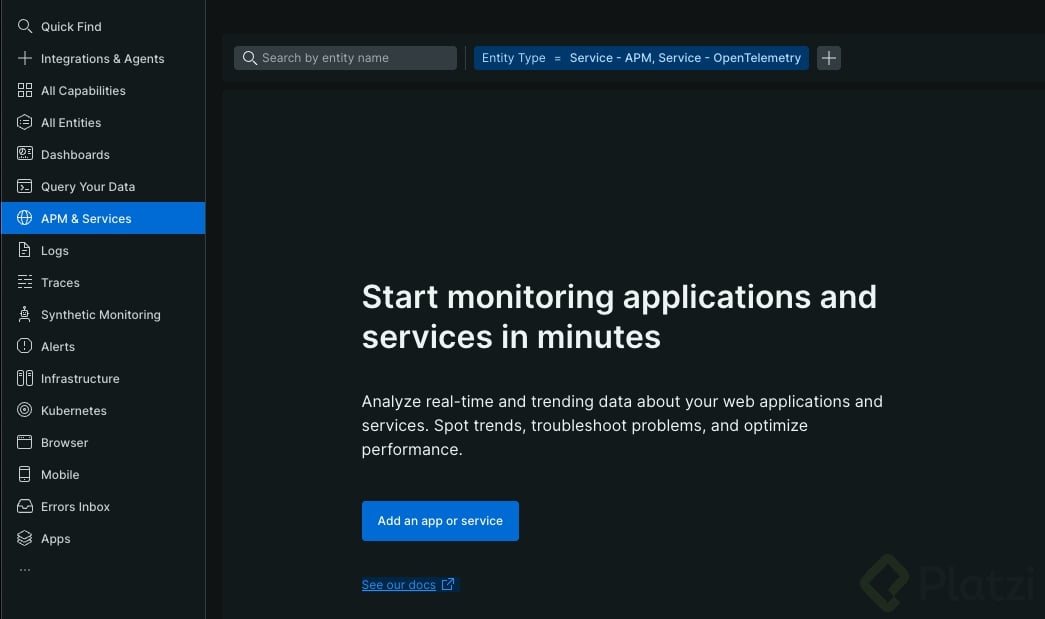Image resolution: width=1045 pixels, height=619 pixels.
Task: Open Quick Find from the sidebar
Action: coord(103,26)
